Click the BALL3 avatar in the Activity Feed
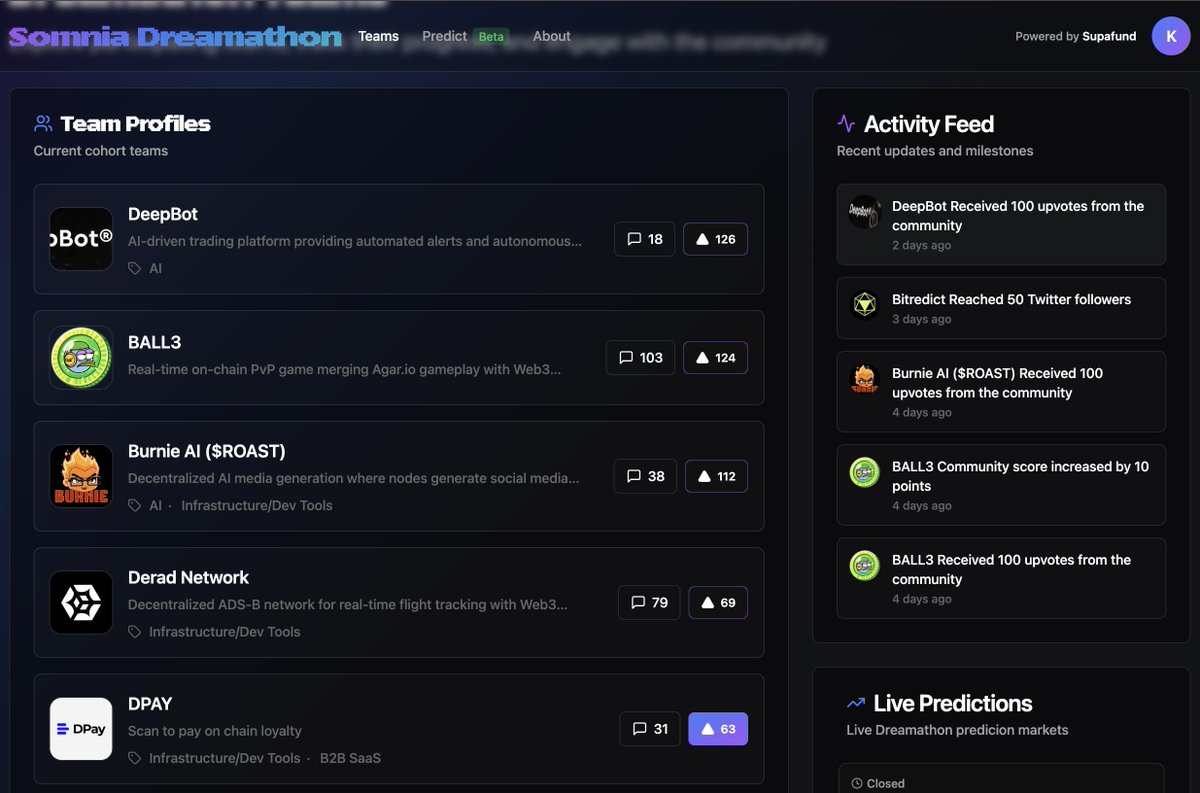Viewport: 1200px width, 793px height. click(864, 472)
